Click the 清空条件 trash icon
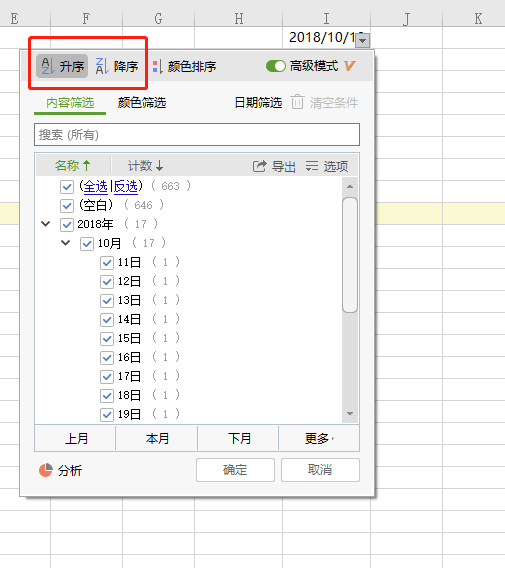 tap(297, 102)
